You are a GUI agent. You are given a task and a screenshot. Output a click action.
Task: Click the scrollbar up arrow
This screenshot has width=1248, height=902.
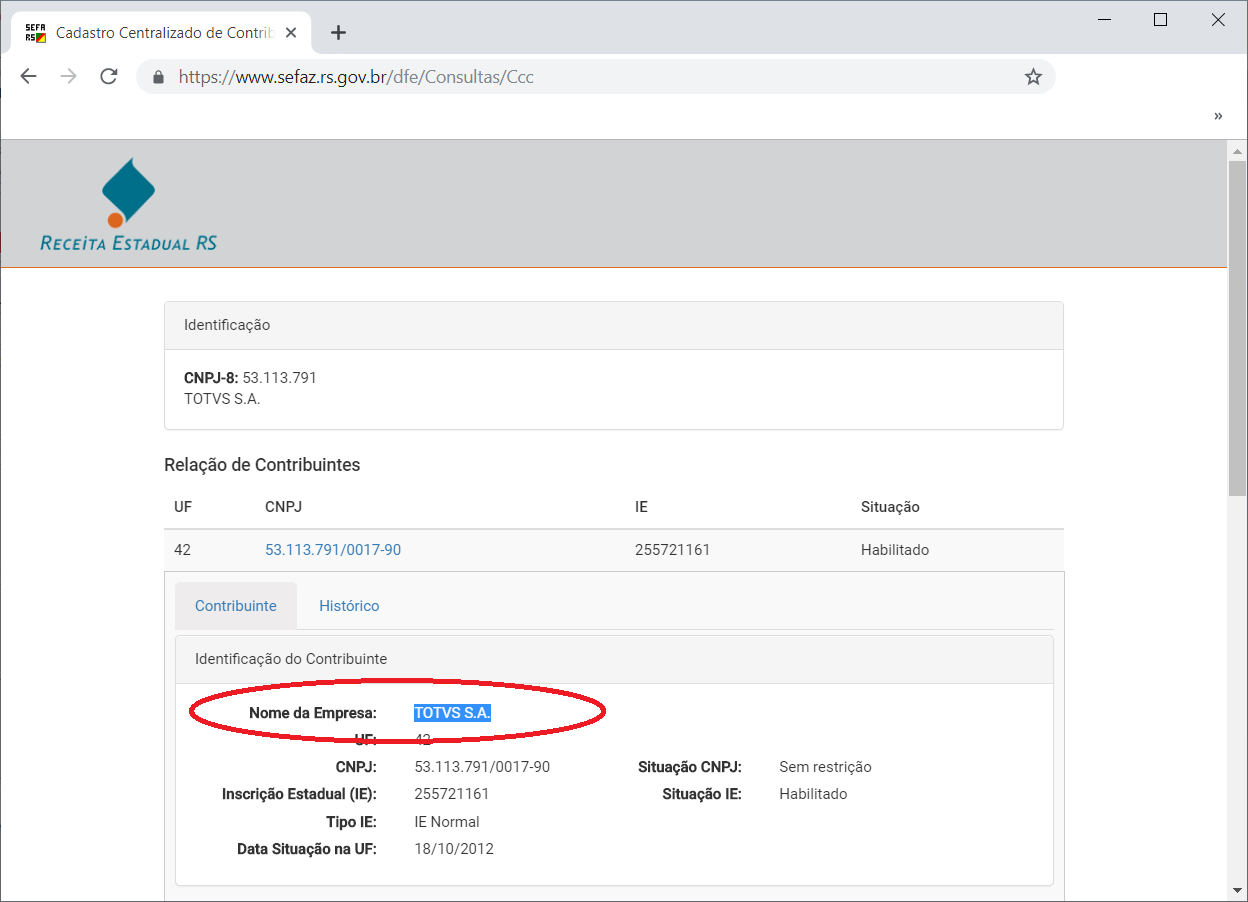(x=1237, y=150)
